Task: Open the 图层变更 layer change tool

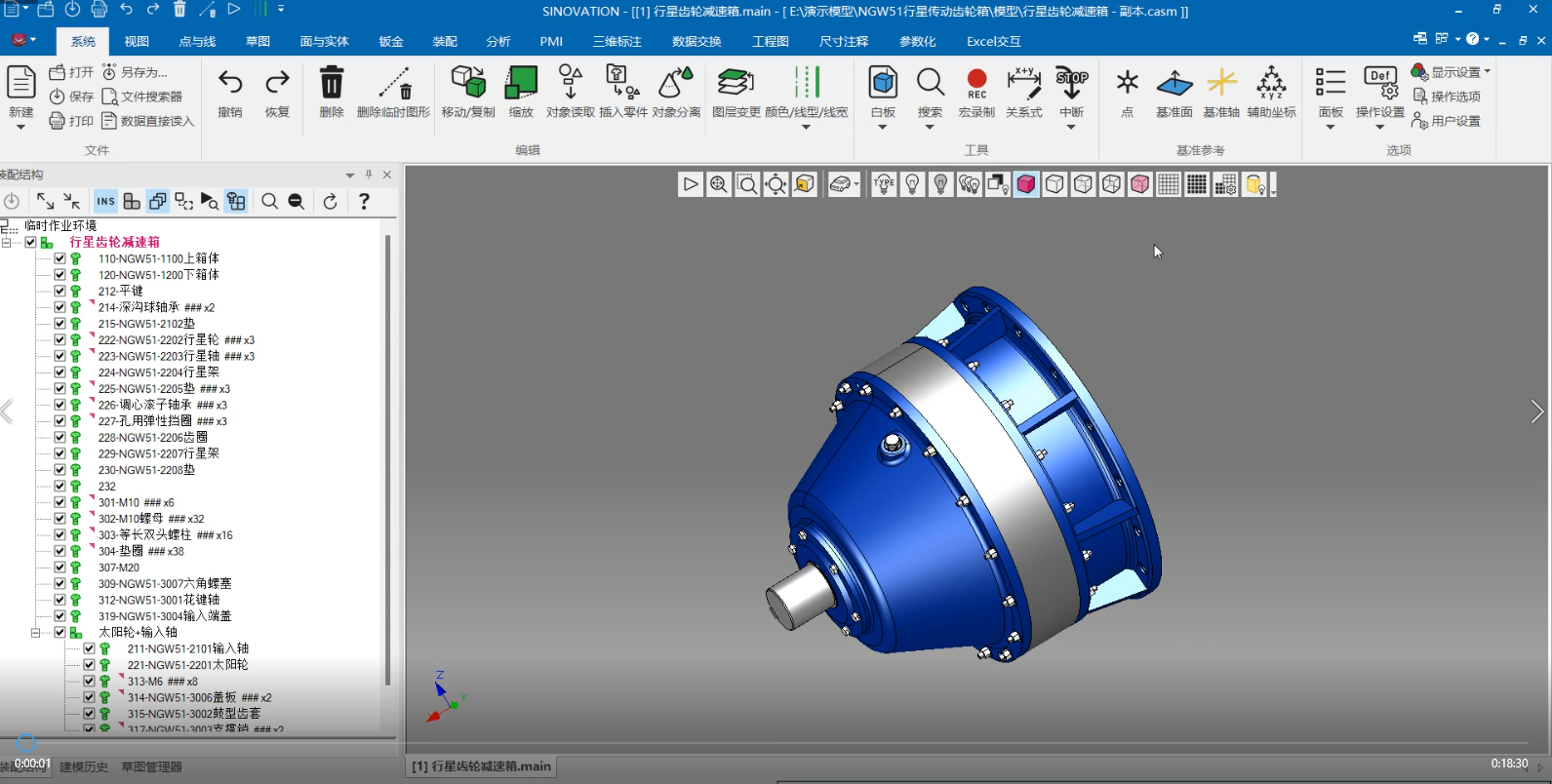Action: pos(736,84)
